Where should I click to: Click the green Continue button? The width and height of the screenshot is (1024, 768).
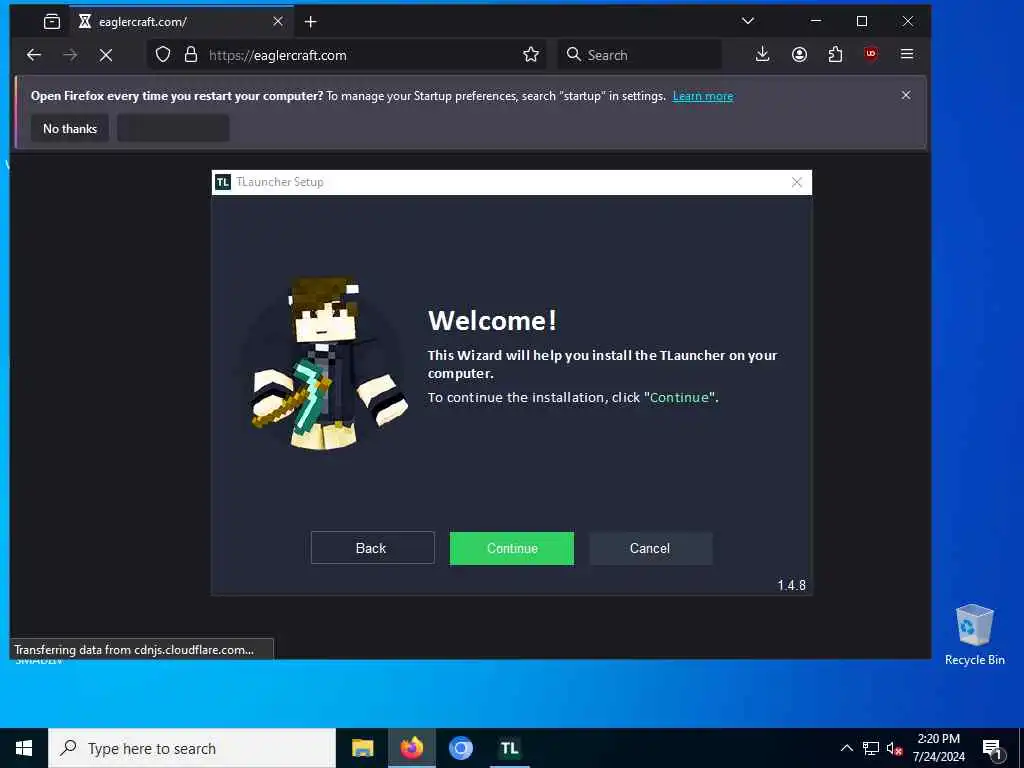click(x=512, y=548)
